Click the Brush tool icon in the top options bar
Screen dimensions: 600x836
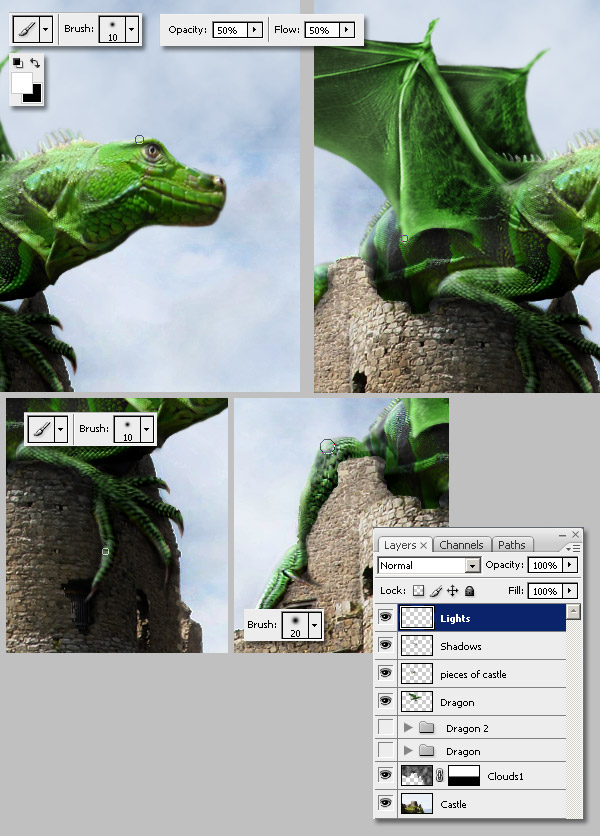click(x=27, y=29)
